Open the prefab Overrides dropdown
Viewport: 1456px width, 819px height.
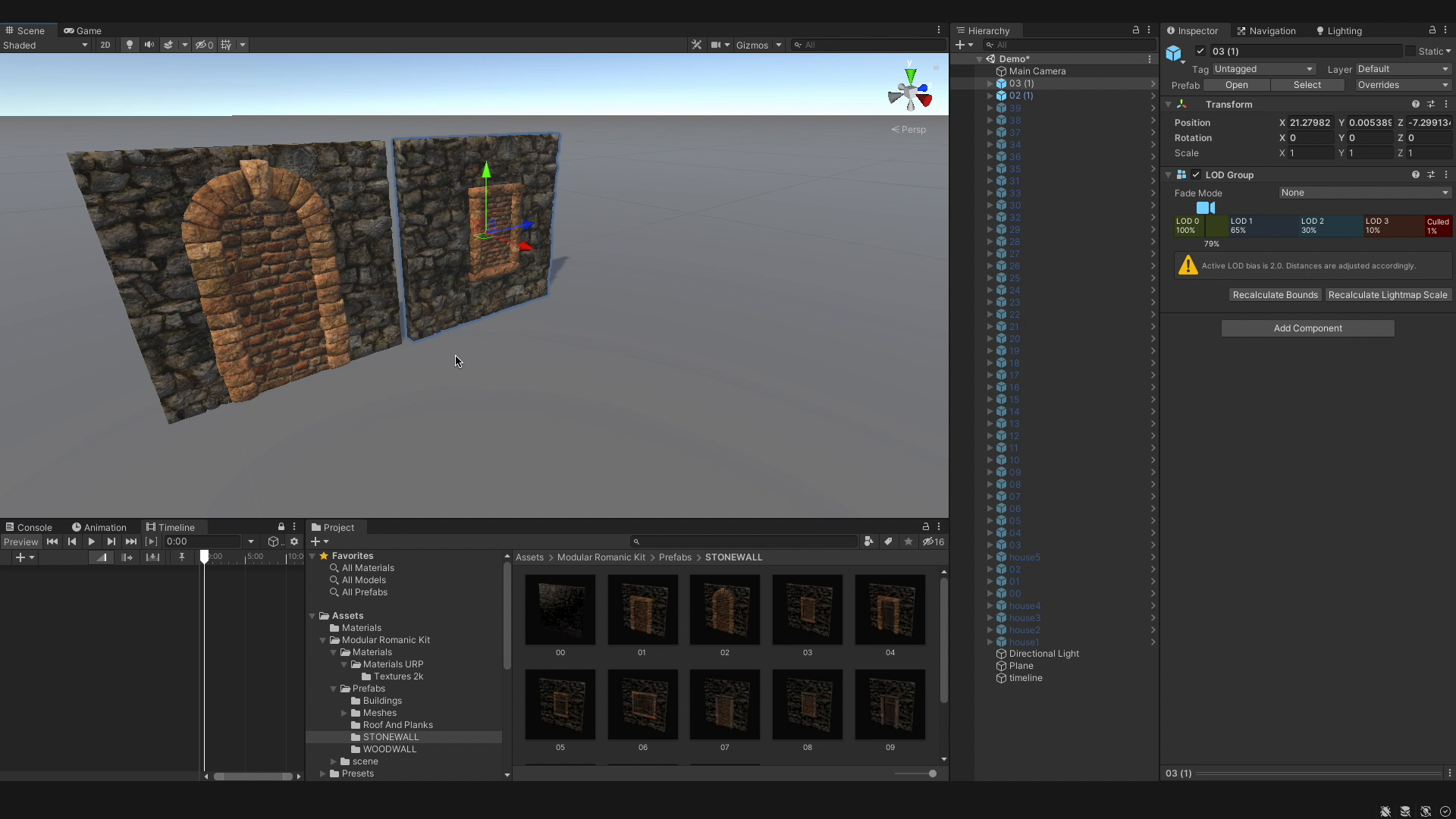click(1404, 85)
